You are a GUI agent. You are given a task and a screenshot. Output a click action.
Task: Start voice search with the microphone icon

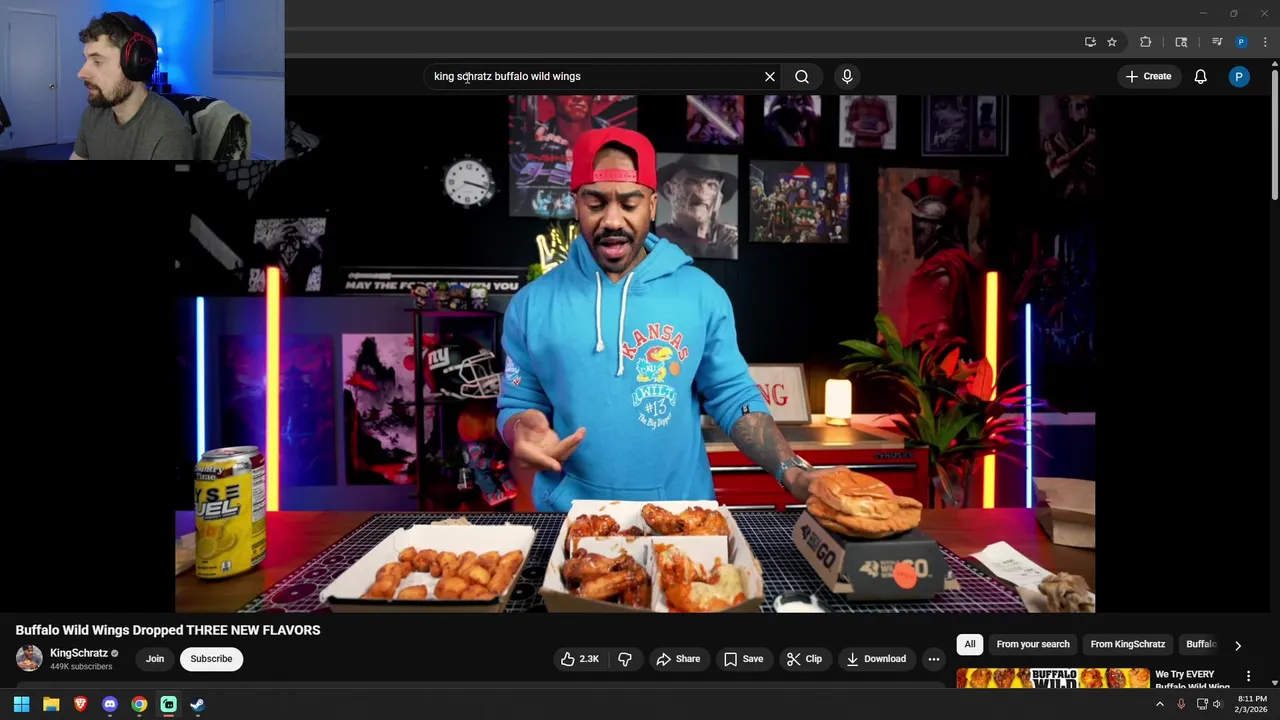pyautogui.click(x=847, y=76)
